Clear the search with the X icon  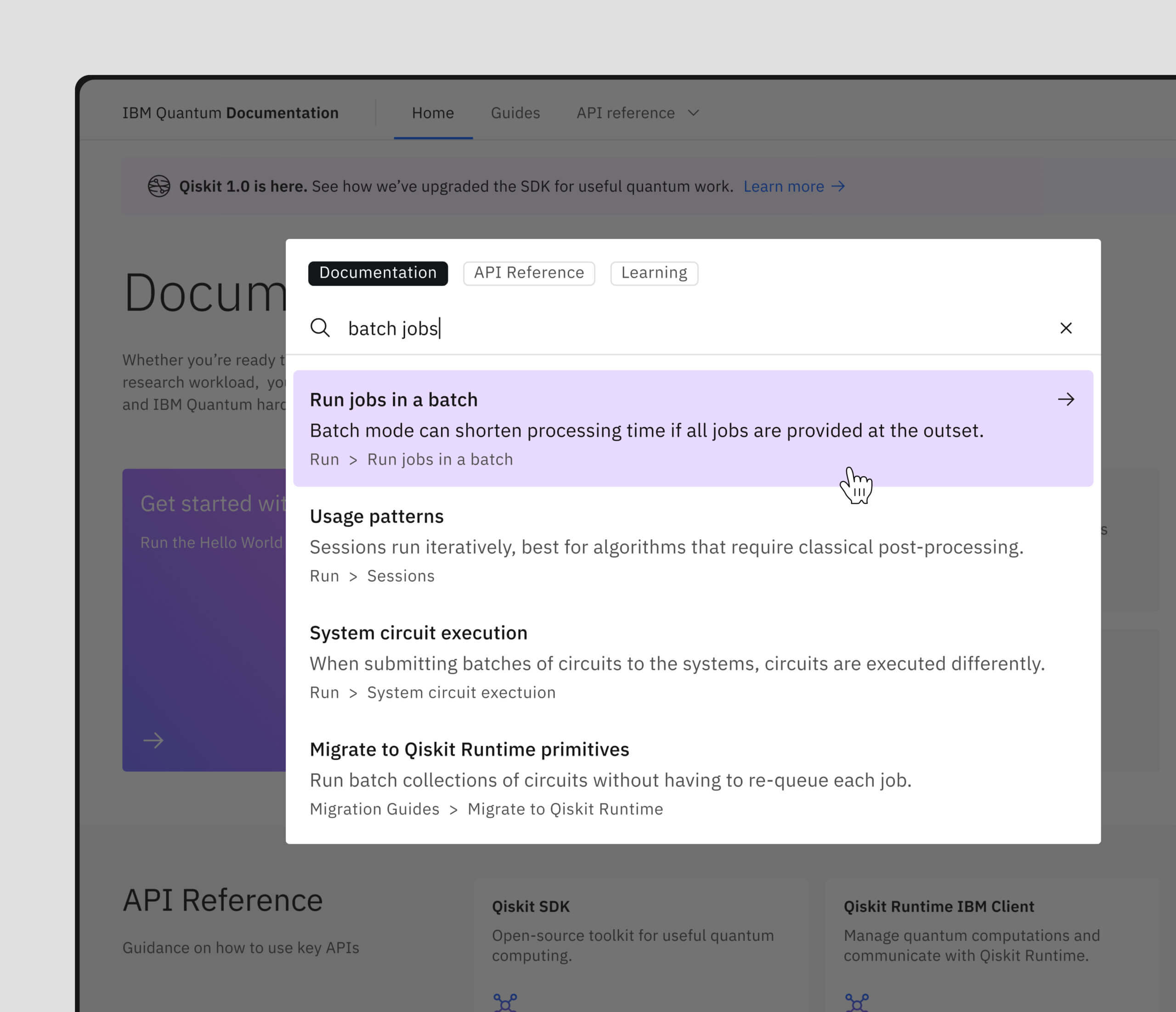pos(1066,328)
